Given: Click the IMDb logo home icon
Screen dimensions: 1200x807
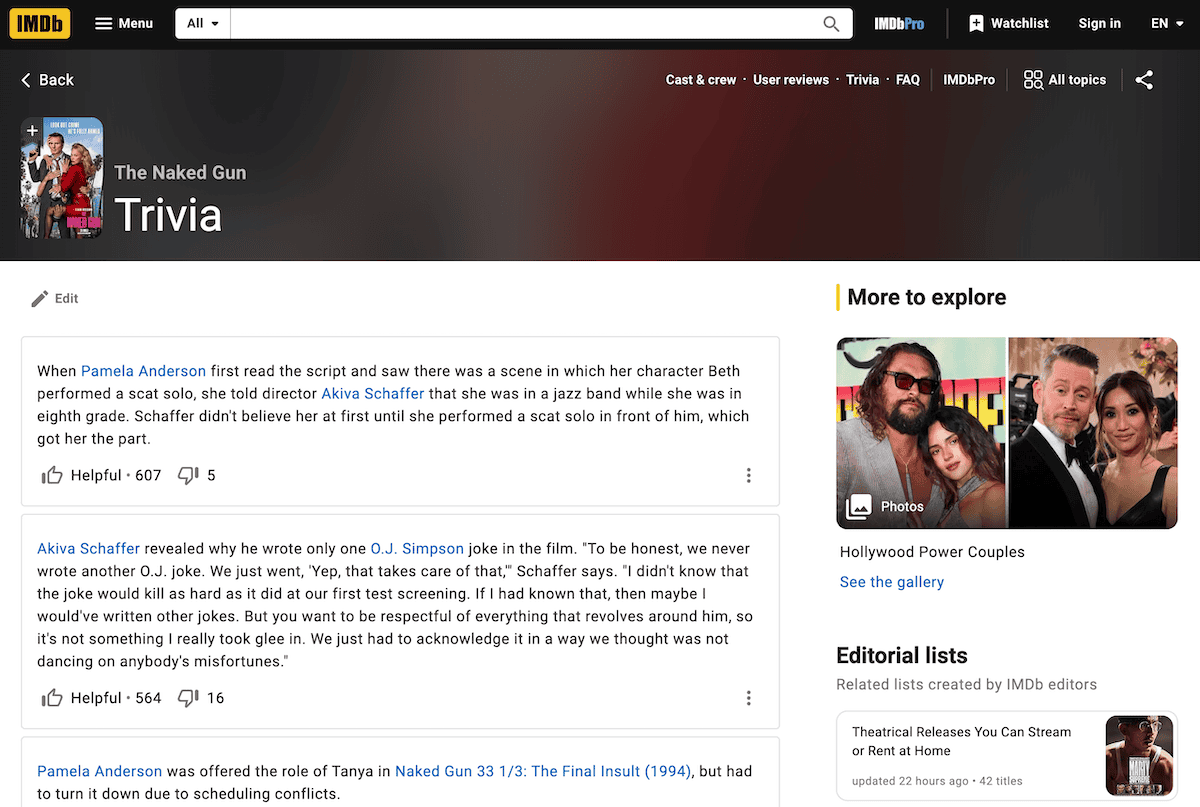Looking at the screenshot, I should pyautogui.click(x=40, y=23).
